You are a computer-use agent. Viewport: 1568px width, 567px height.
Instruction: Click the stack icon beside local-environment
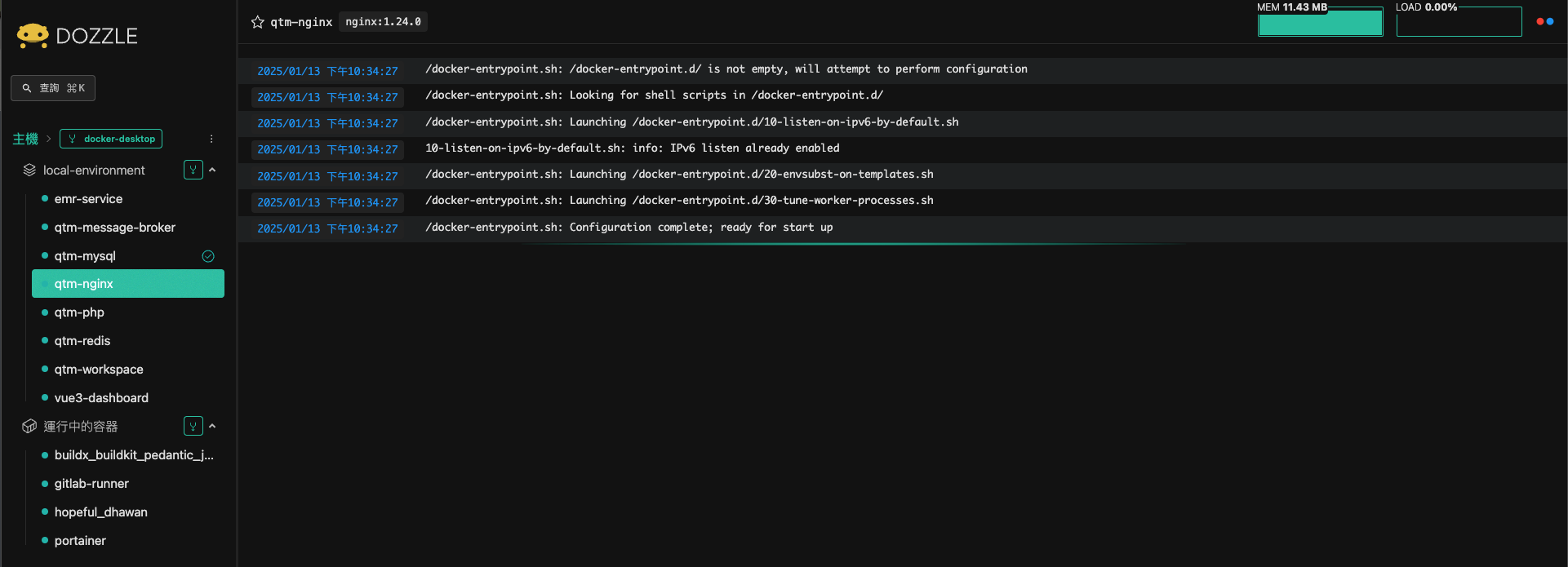(29, 170)
